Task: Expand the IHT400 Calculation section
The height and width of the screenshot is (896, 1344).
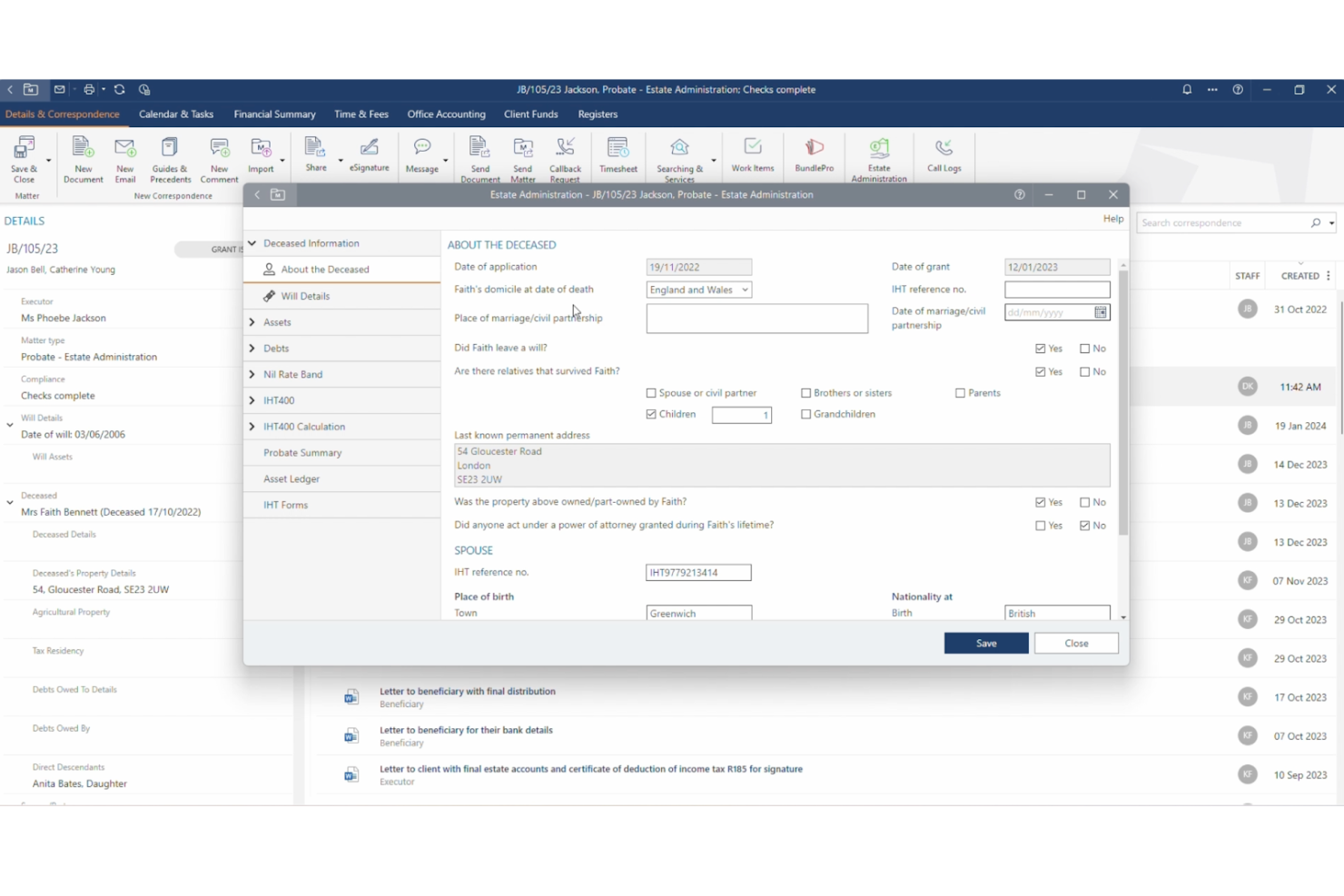Action: [x=252, y=427]
